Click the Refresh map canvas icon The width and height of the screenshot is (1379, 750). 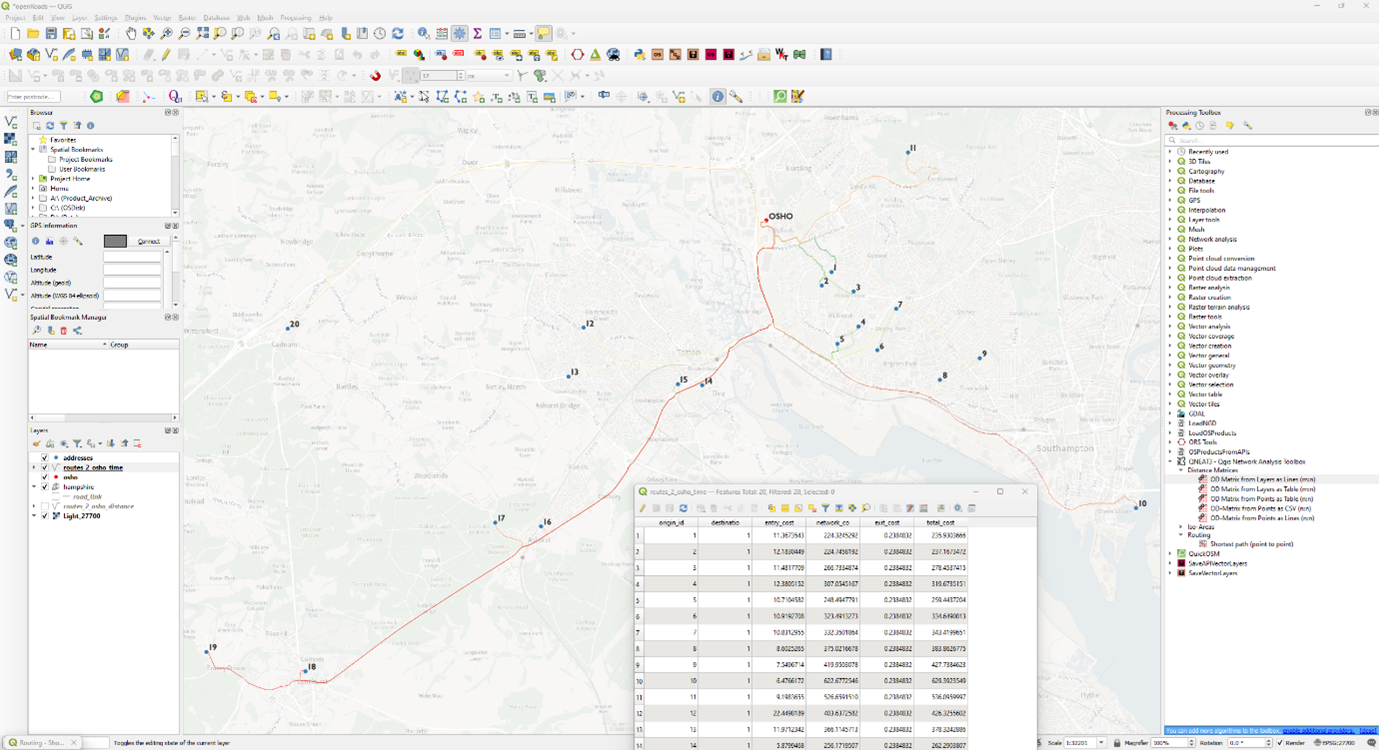coord(398,34)
